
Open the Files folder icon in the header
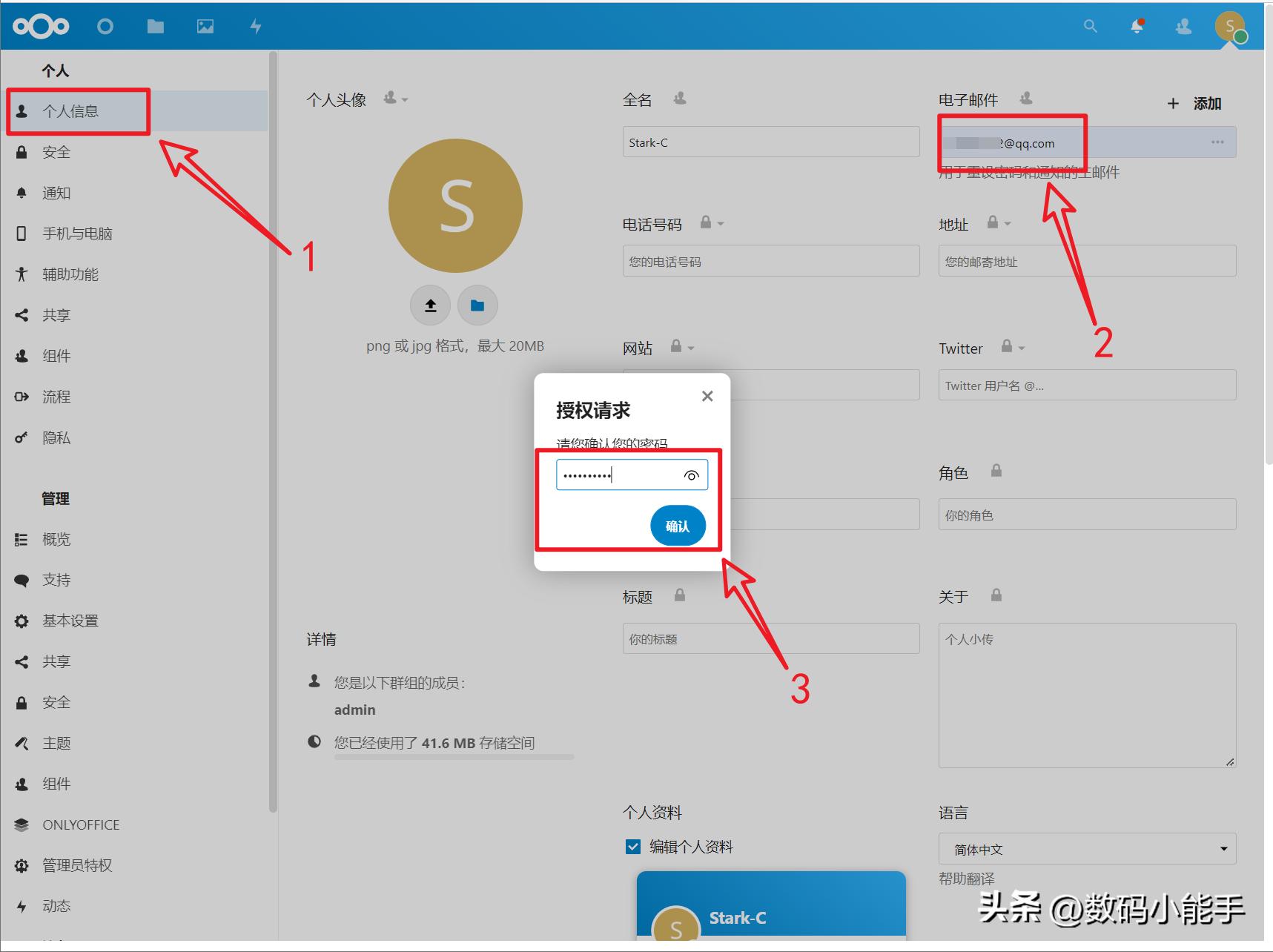[x=156, y=27]
